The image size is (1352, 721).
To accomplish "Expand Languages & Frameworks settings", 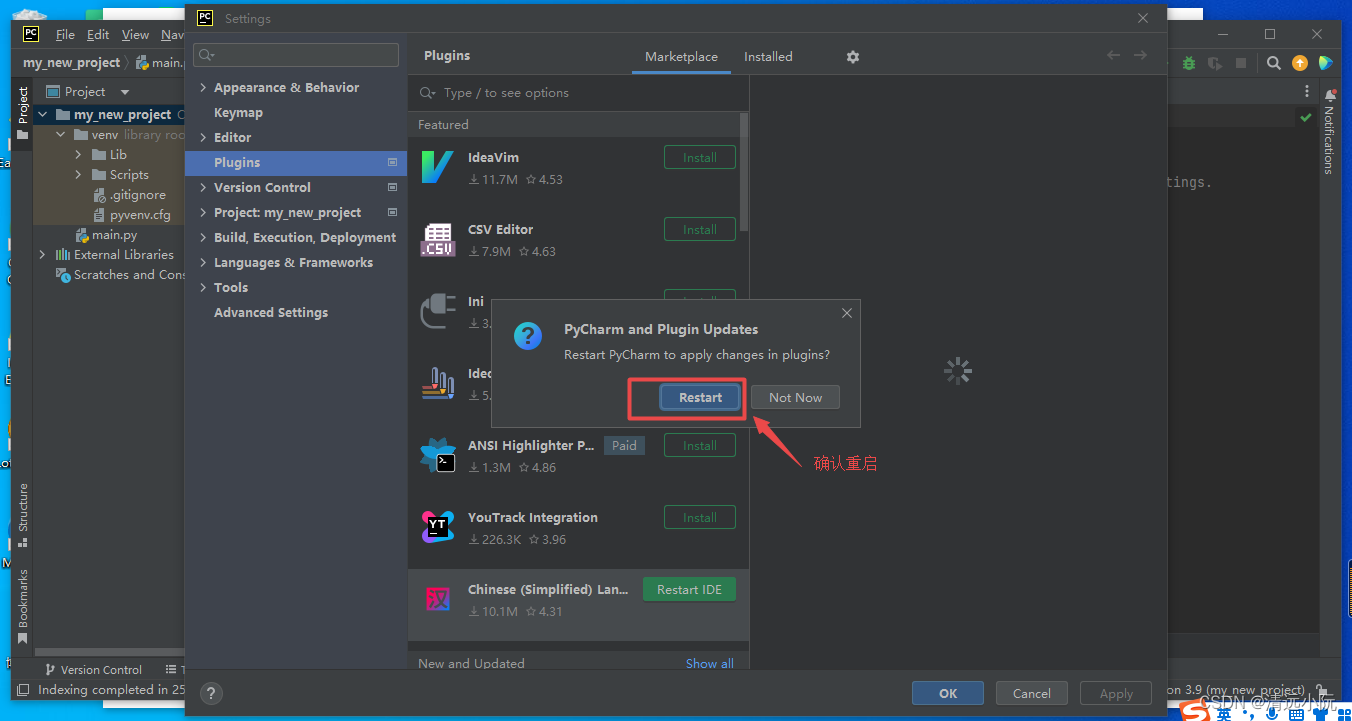I will (x=204, y=263).
